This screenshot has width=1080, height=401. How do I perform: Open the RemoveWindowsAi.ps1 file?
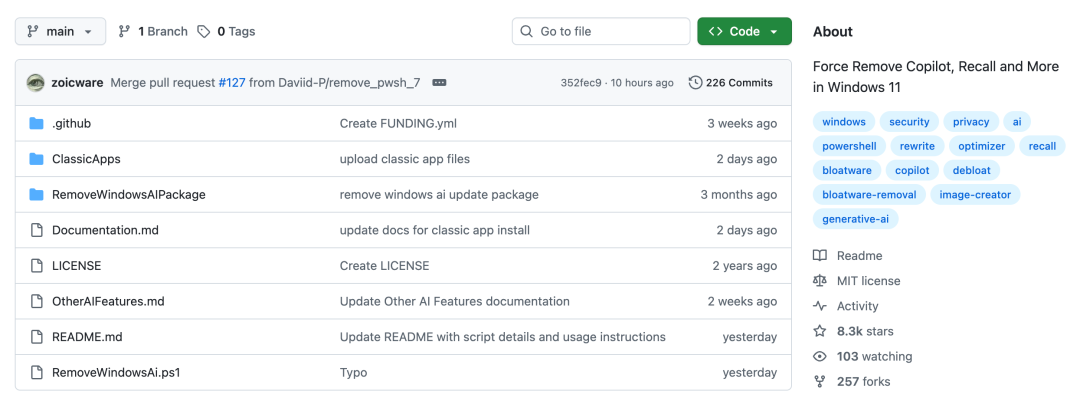click(x=116, y=373)
